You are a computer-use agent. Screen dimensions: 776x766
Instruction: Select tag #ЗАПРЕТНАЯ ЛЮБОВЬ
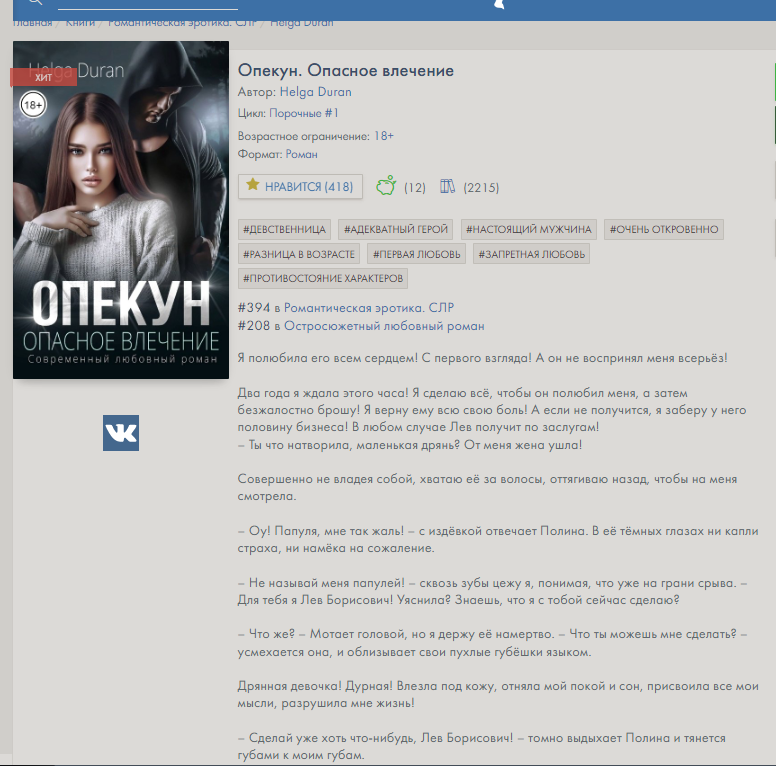pos(532,254)
